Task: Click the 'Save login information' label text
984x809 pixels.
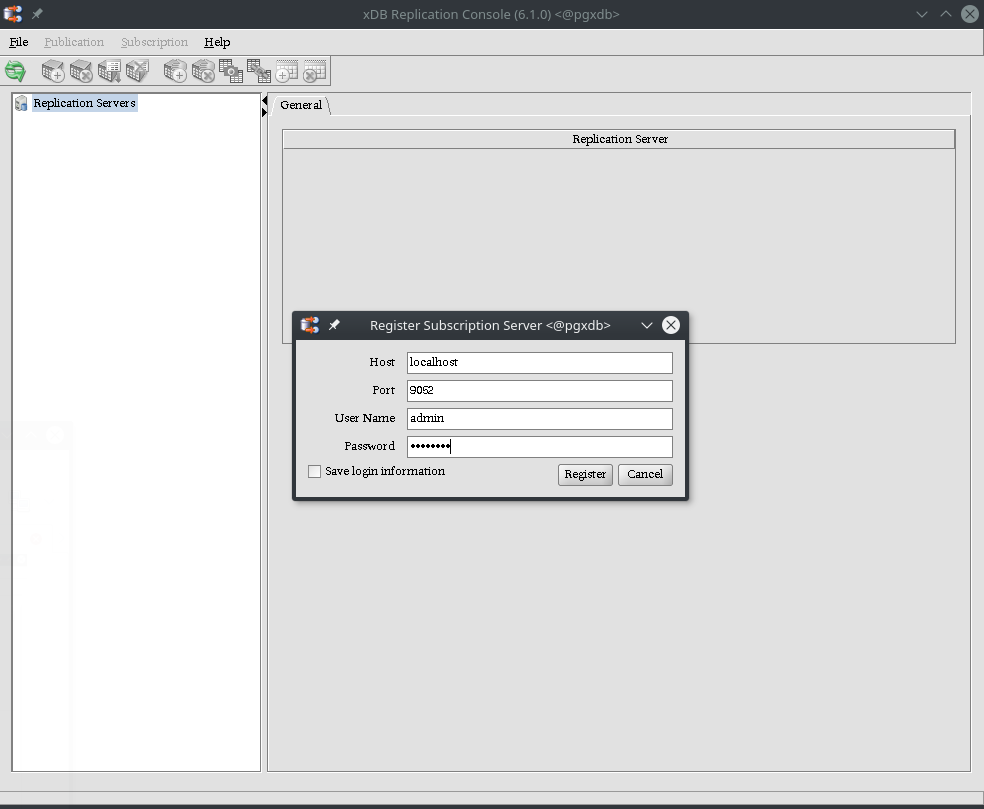Action: 385,471
